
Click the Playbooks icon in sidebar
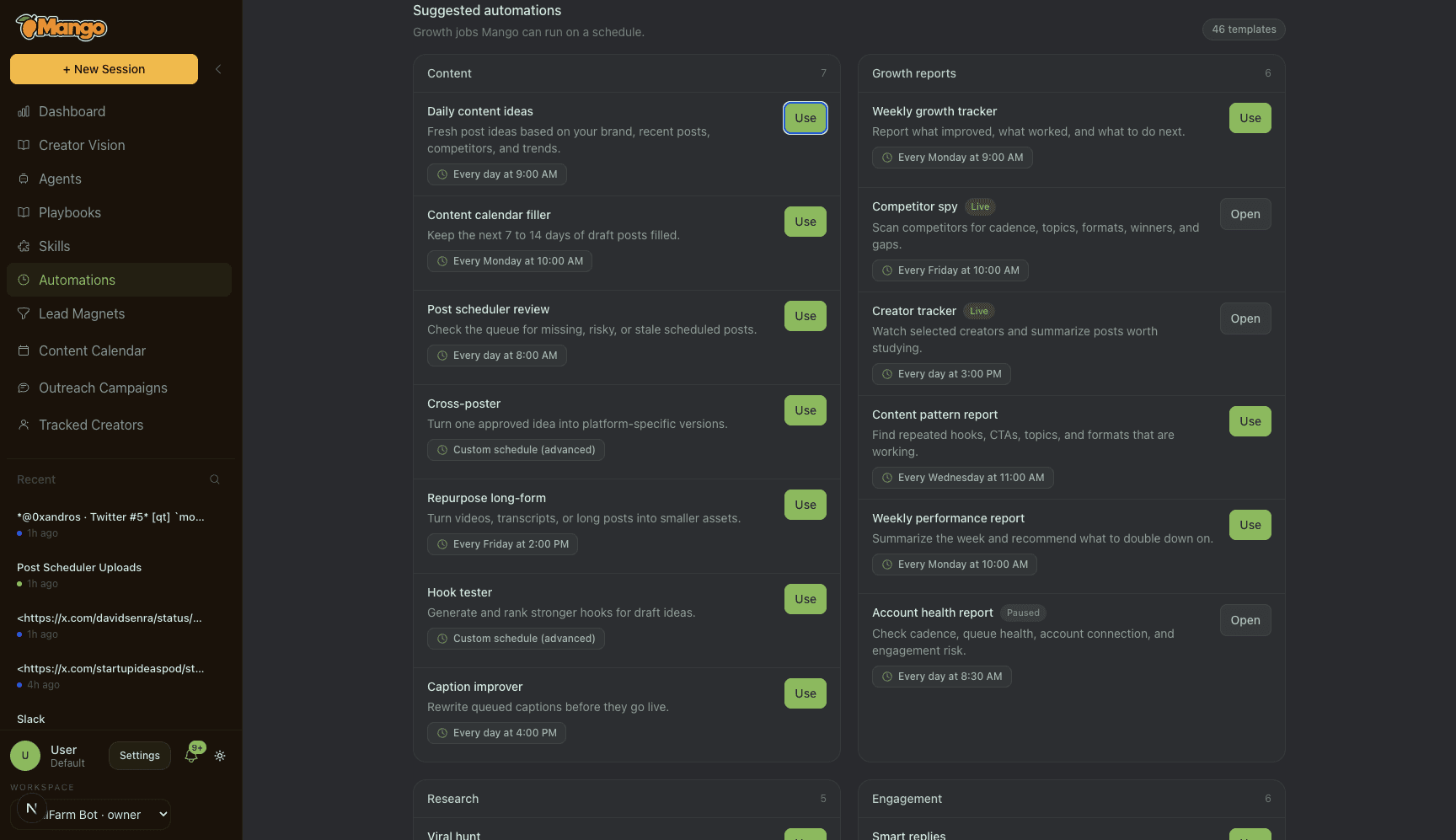[24, 212]
